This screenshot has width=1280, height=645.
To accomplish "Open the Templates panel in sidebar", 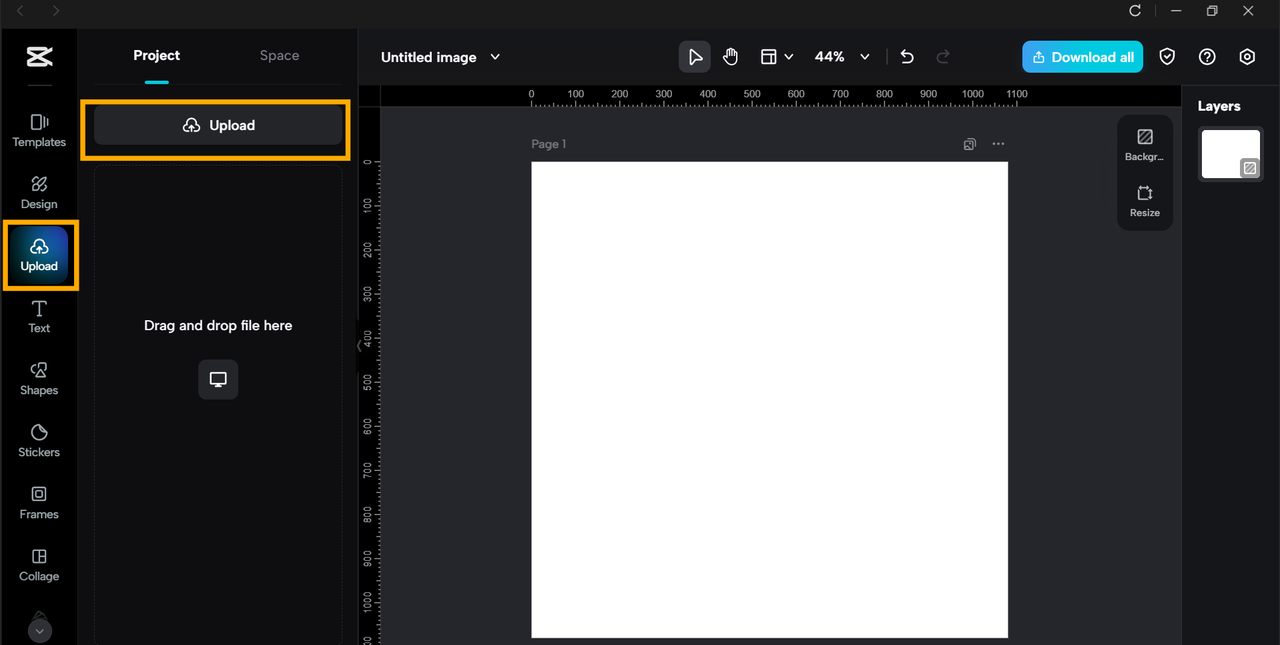I will pos(39,130).
